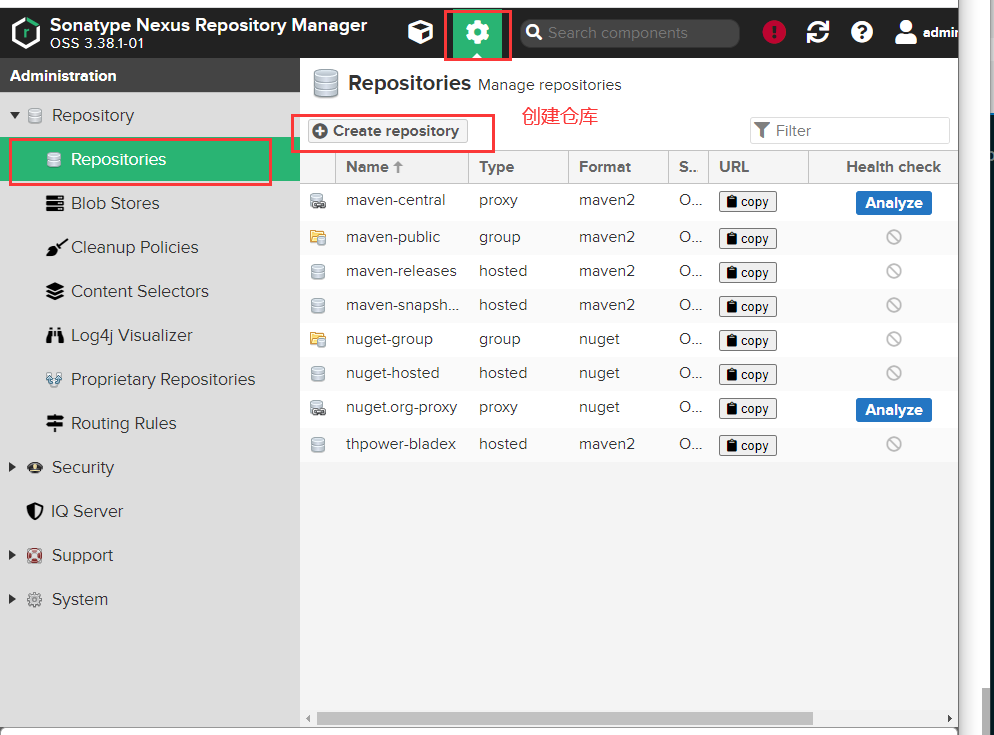Click the disabled health check icon for thpower-bladex
The width and height of the screenshot is (994, 735).
[894, 444]
